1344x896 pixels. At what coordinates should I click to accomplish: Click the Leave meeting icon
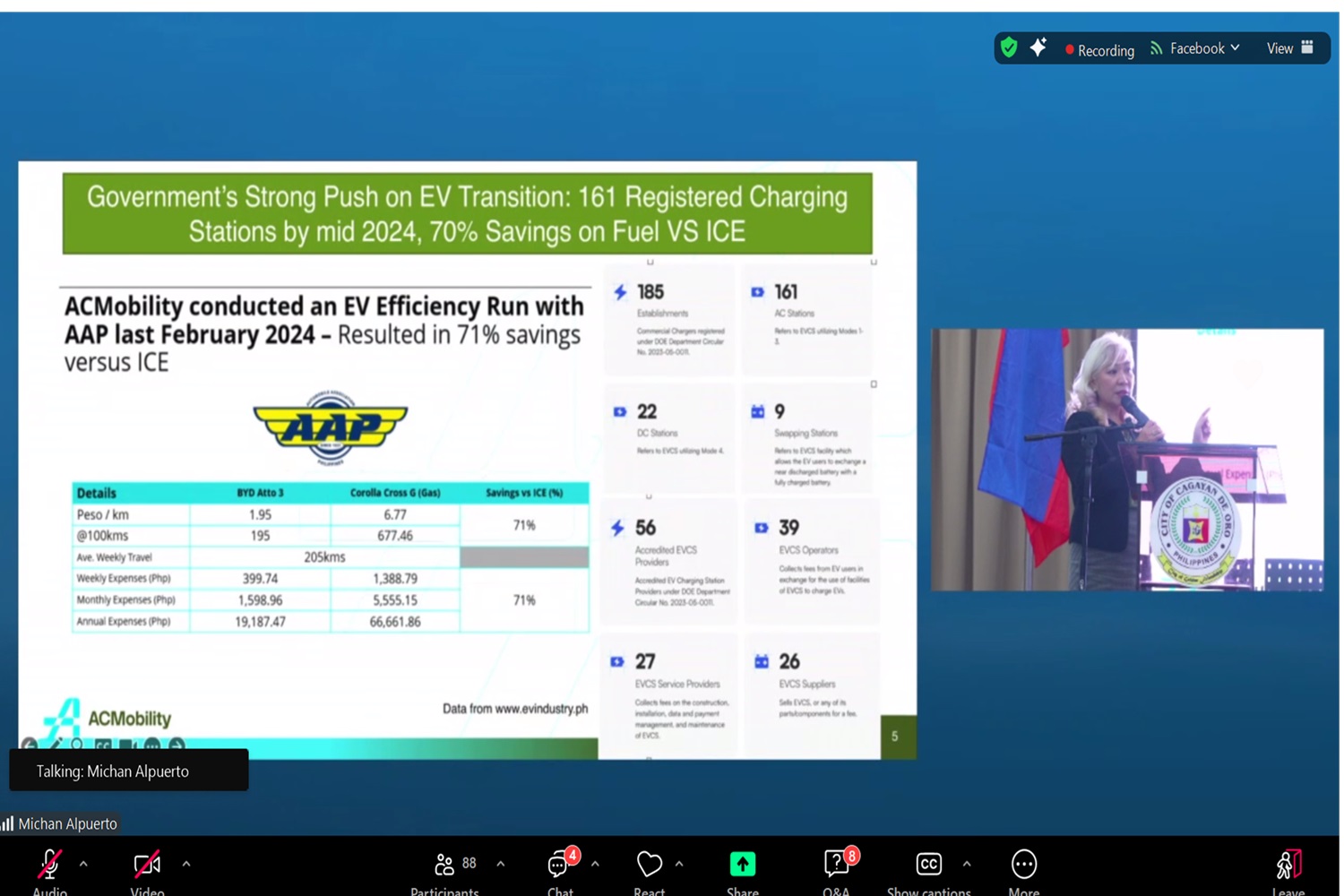(1288, 864)
